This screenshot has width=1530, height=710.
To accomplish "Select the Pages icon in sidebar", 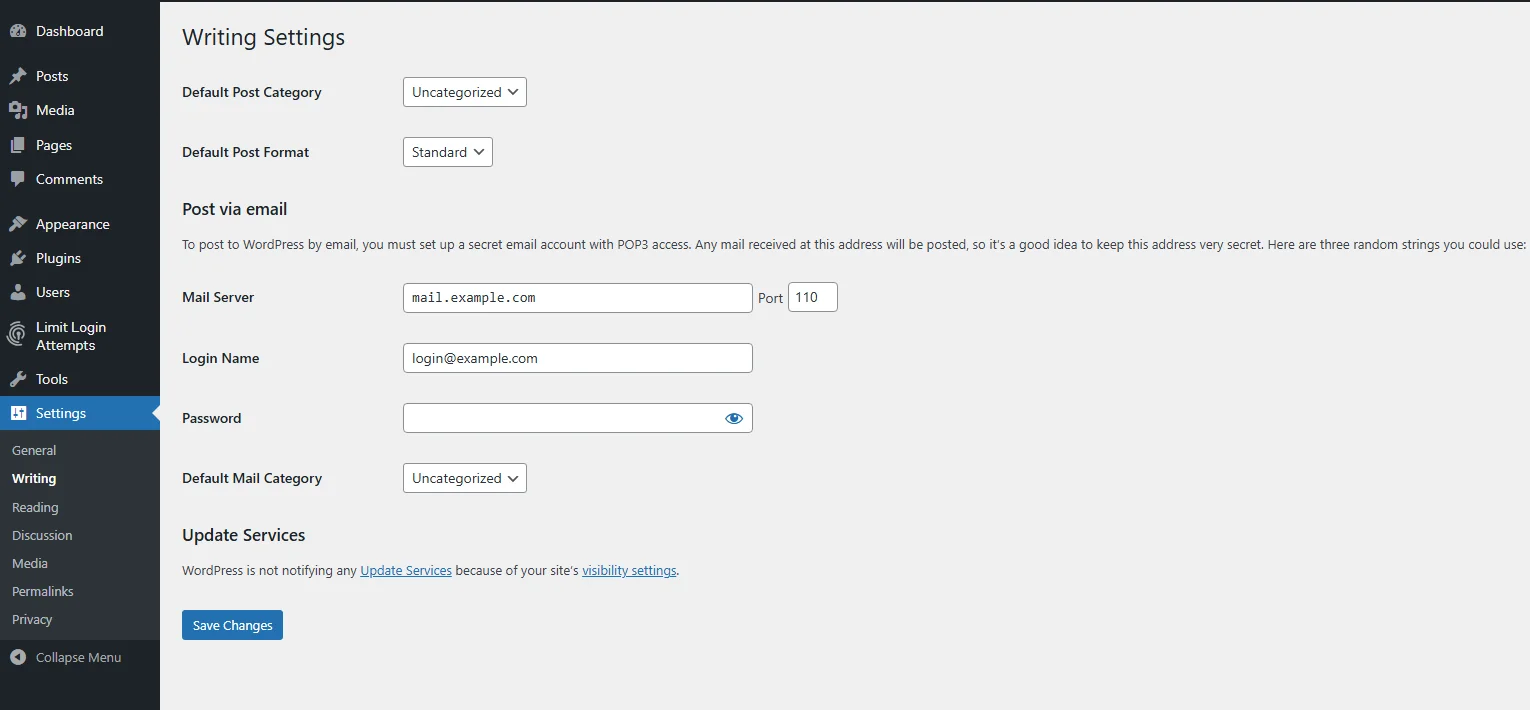I will tap(18, 145).
